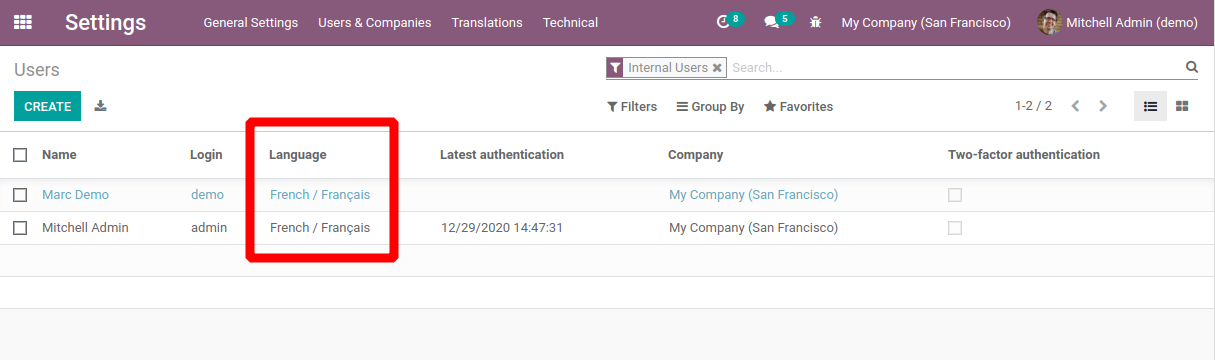Screen dimensions: 1215x360
Task: Open the conversations chat icon with badge 5
Action: pos(771,22)
